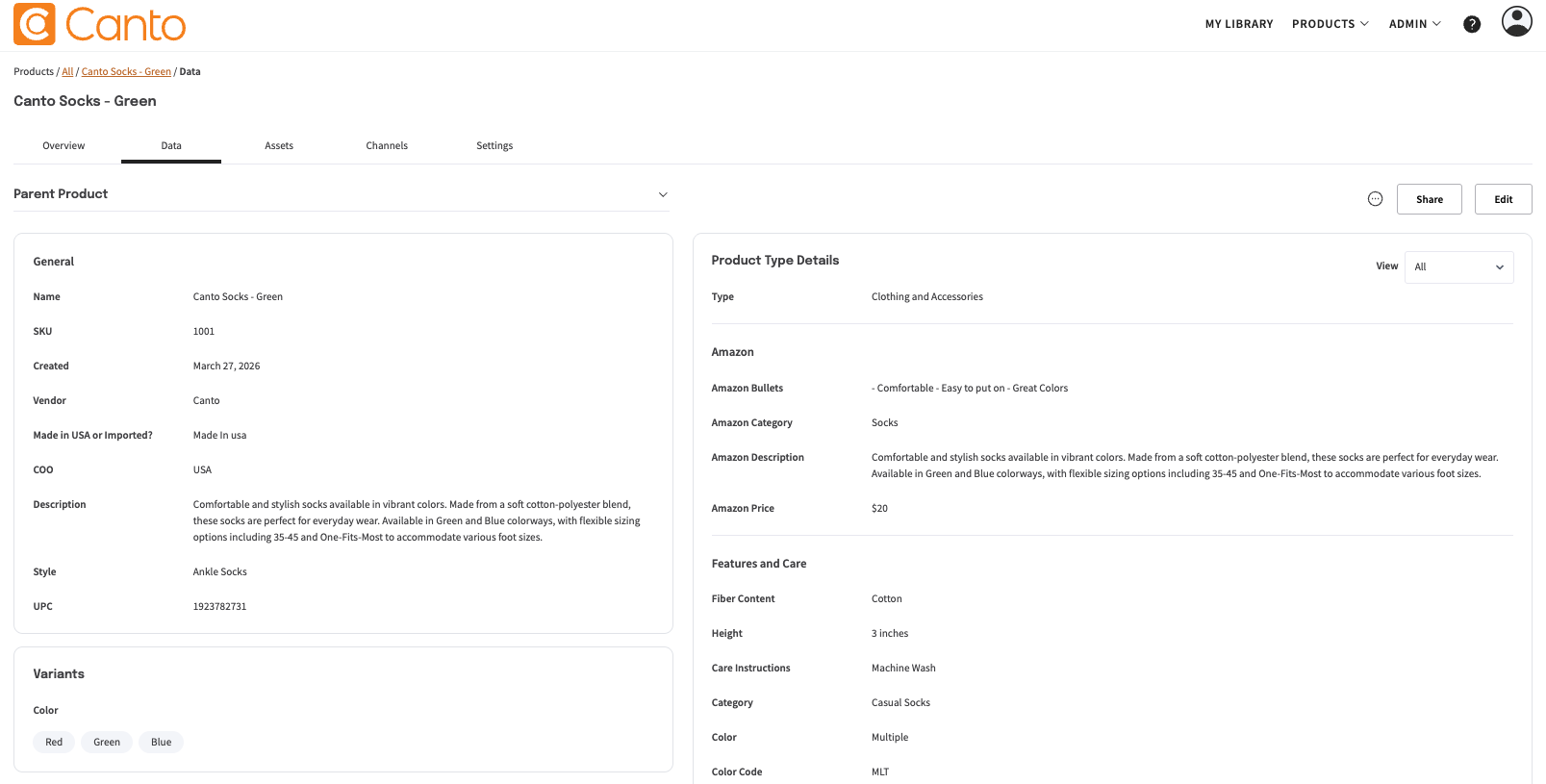Switch to the Assets tab
1546x784 pixels.
279,146
